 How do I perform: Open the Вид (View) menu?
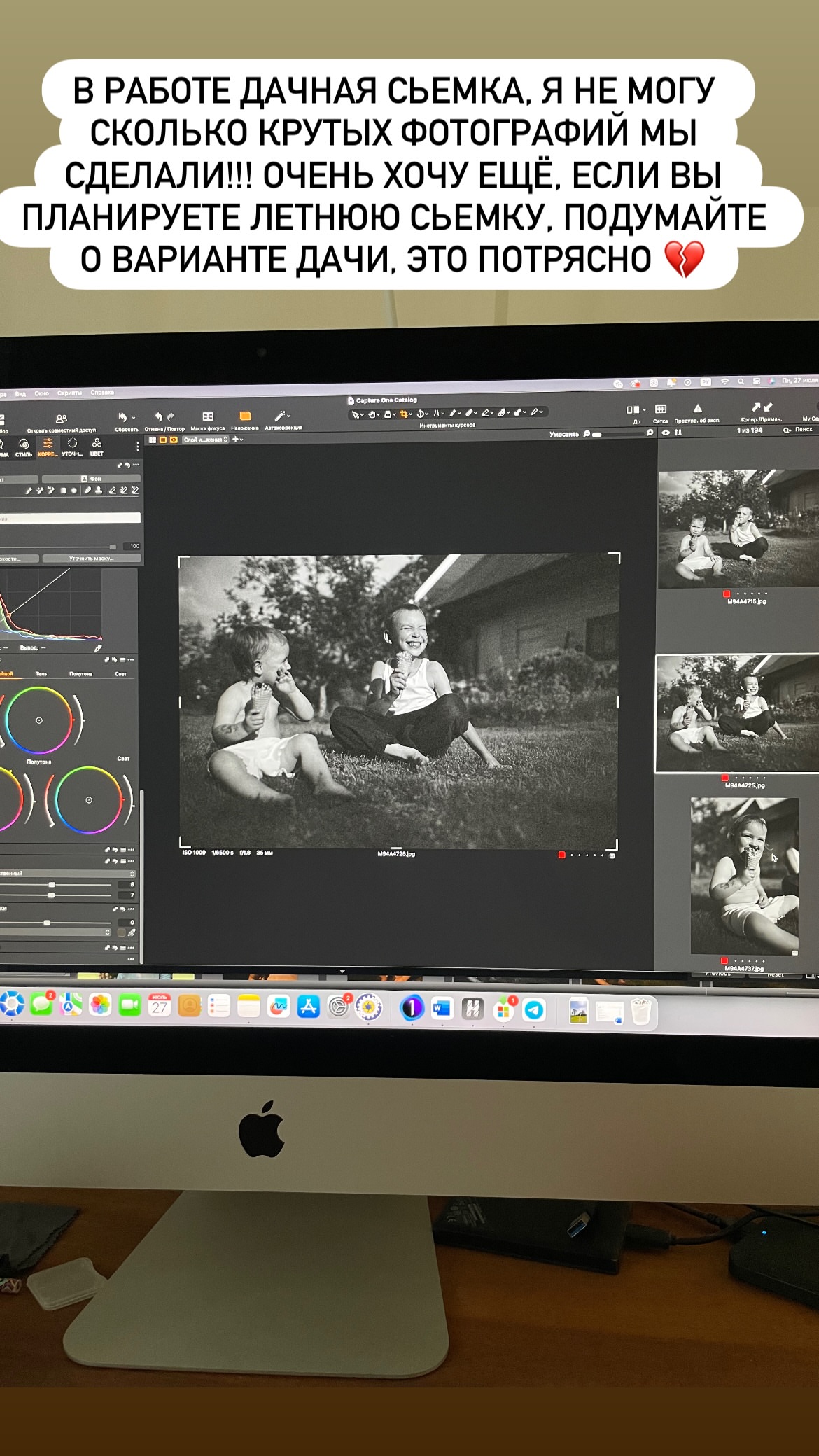click(20, 393)
